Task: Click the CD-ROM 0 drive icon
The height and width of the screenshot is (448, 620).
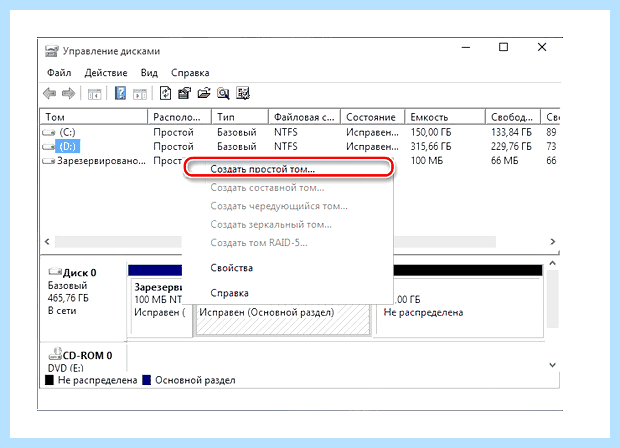Action: click(55, 353)
